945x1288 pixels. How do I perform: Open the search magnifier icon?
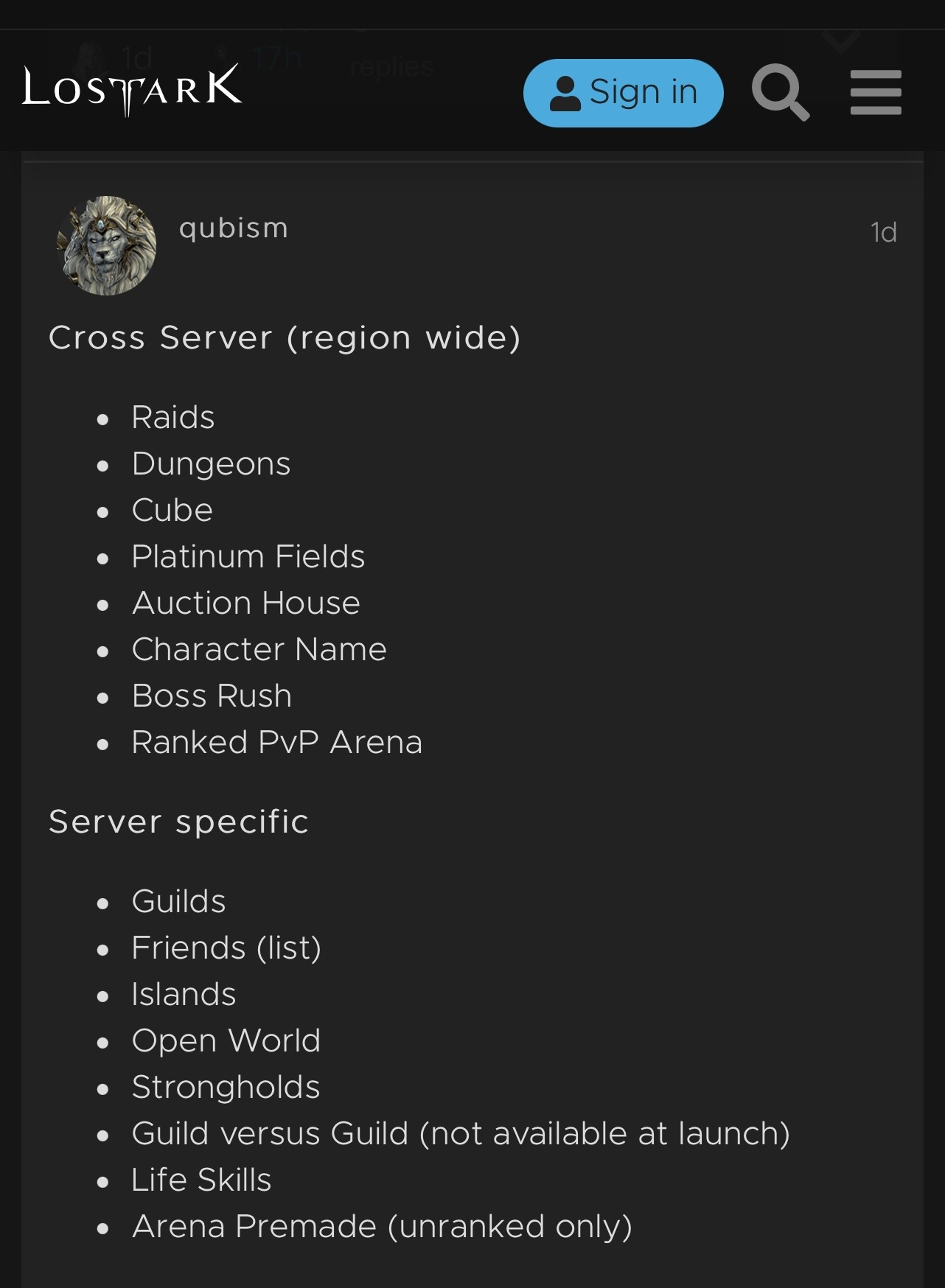click(x=781, y=93)
